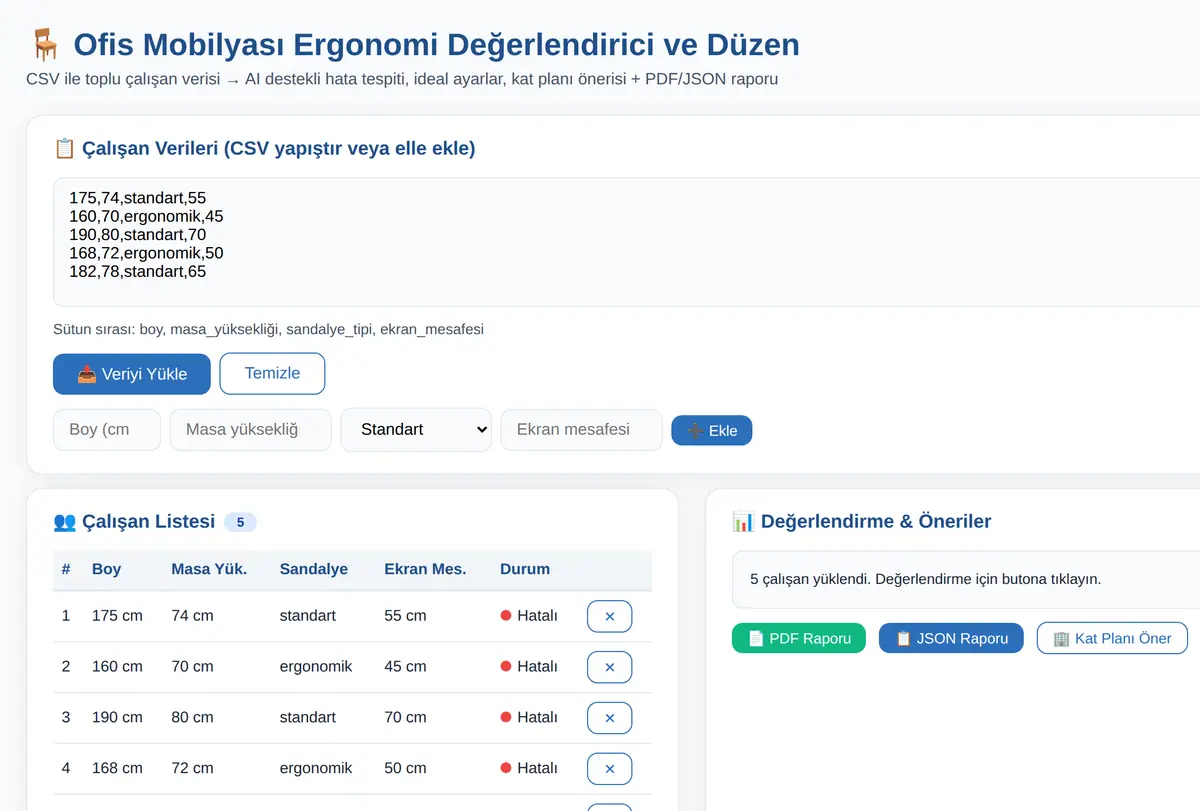Image resolution: width=1200 pixels, height=811 pixels.
Task: Click the Temizle button
Action: click(272, 373)
